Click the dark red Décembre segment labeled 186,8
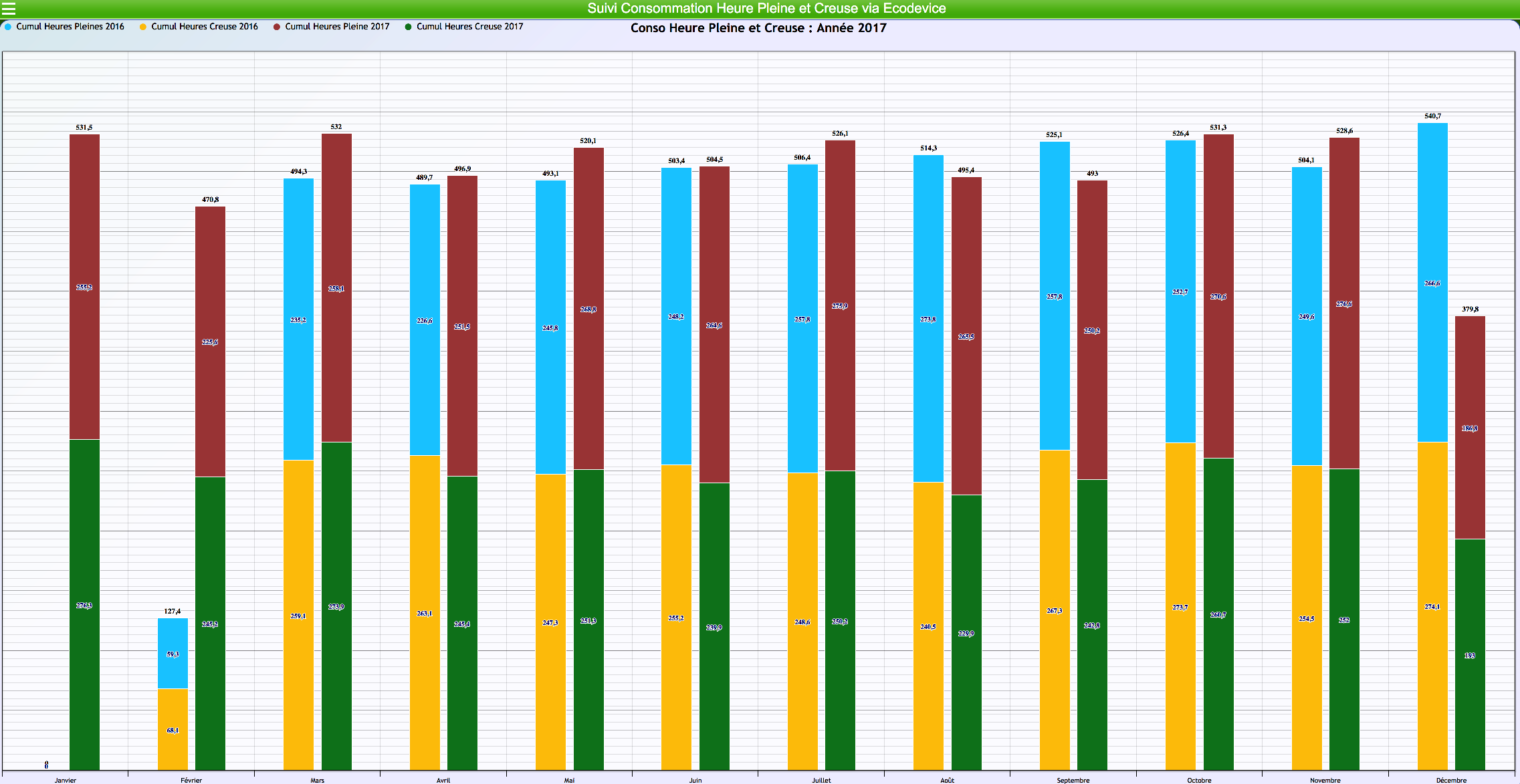The height and width of the screenshot is (784, 1520). [x=1470, y=428]
